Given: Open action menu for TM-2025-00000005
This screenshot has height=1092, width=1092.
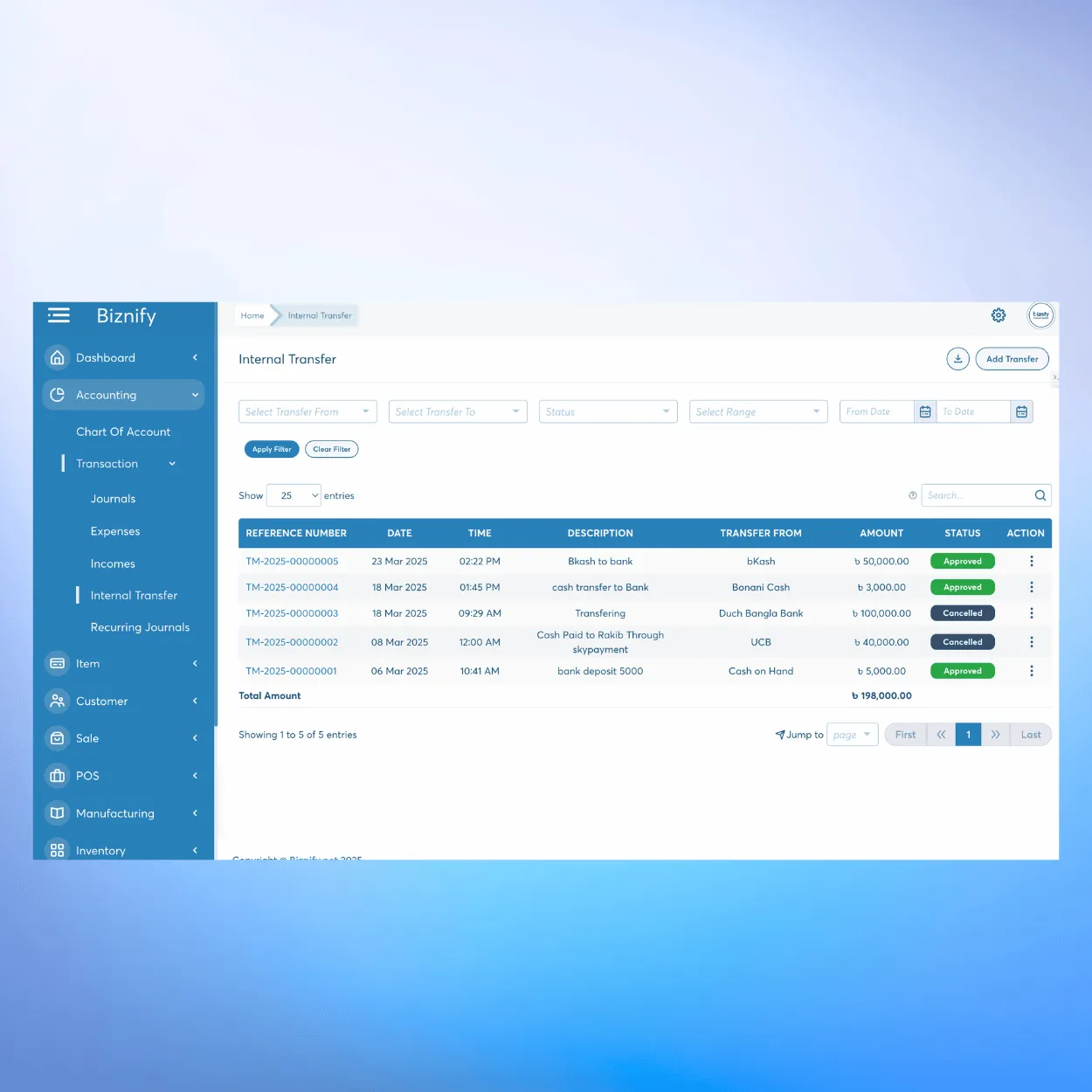Looking at the screenshot, I should [x=1031, y=562].
